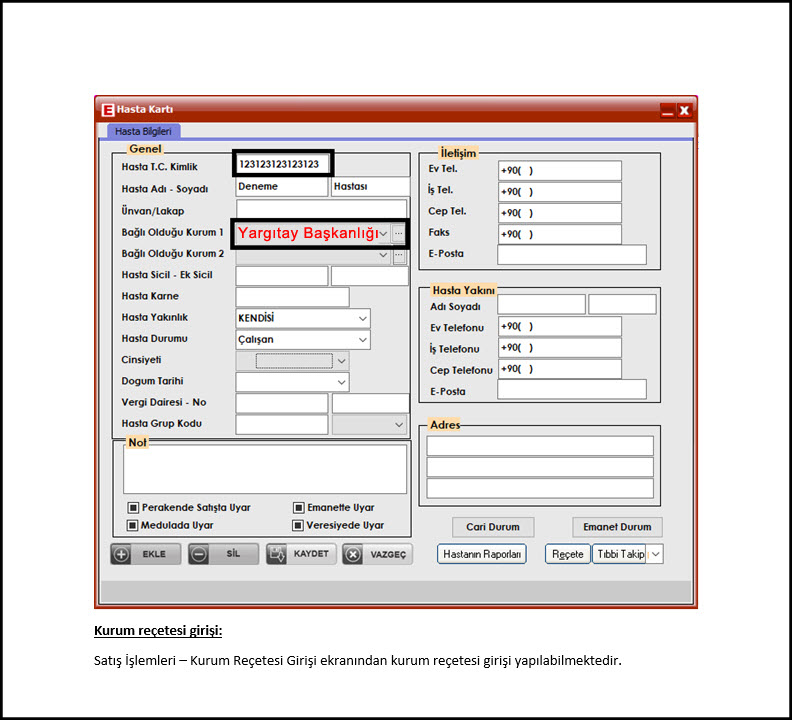
Task: Click the Vergi No input field
Action: coord(371,404)
